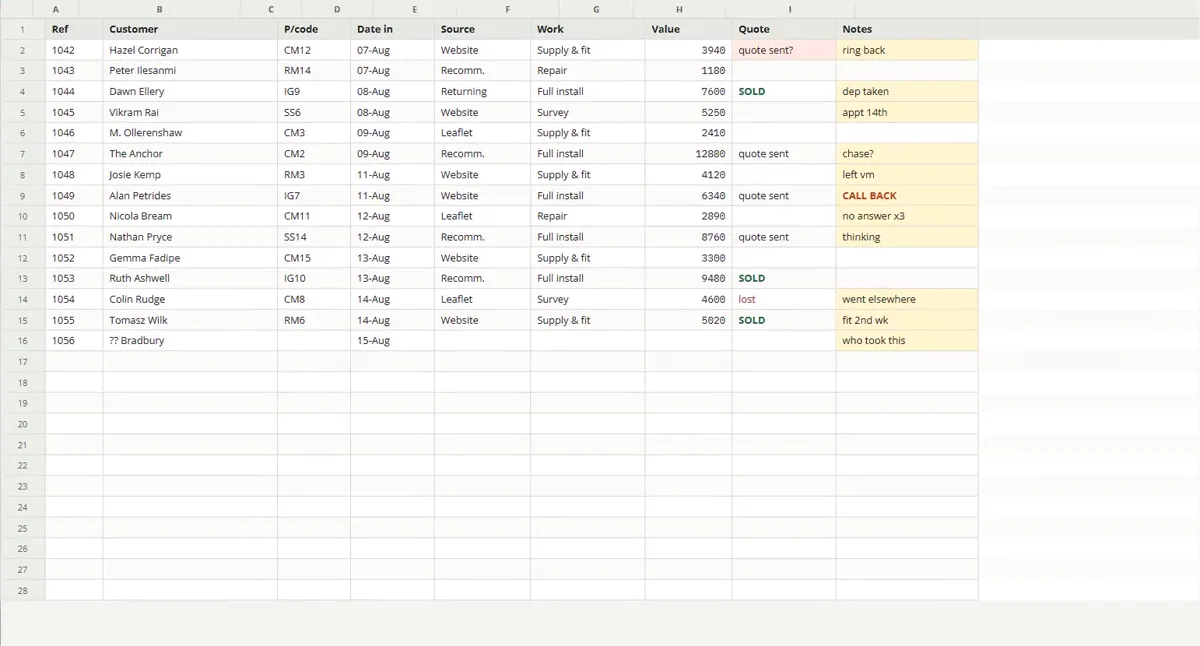Select the Colin Rudge cell
1200x646 pixels.
[x=190, y=299]
